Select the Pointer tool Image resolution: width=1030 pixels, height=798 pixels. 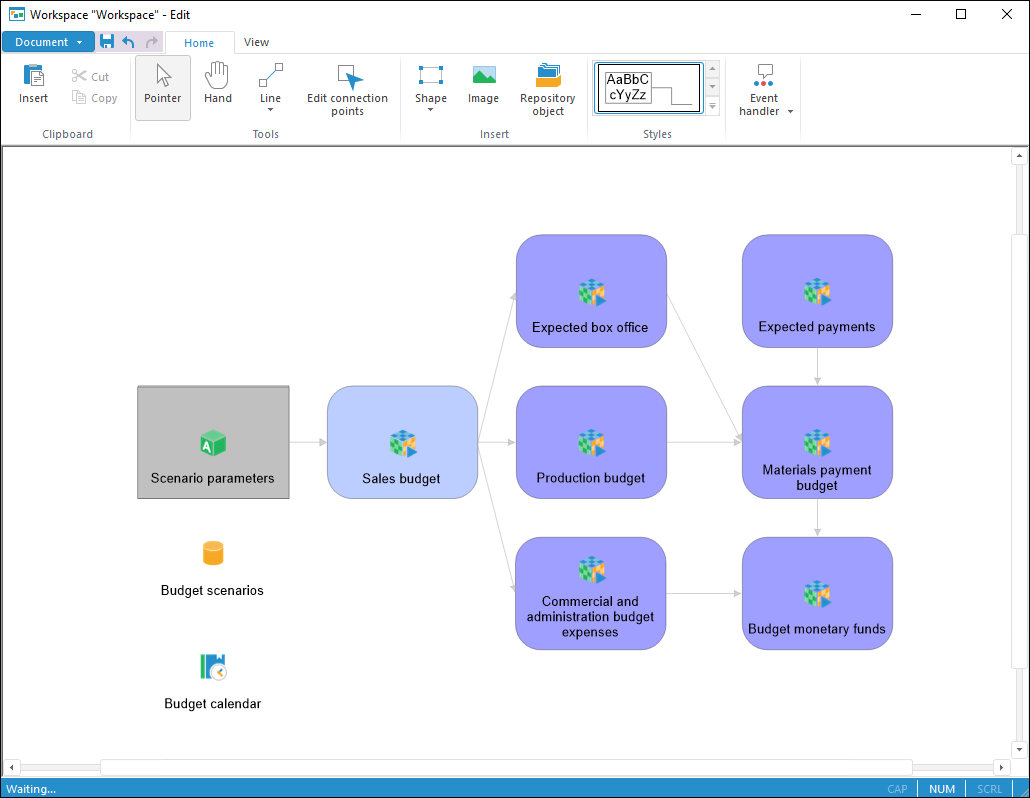(162, 86)
